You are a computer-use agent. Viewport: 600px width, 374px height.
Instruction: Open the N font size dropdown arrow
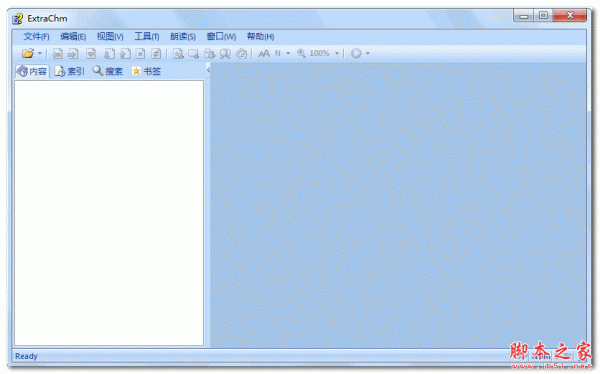(288, 53)
